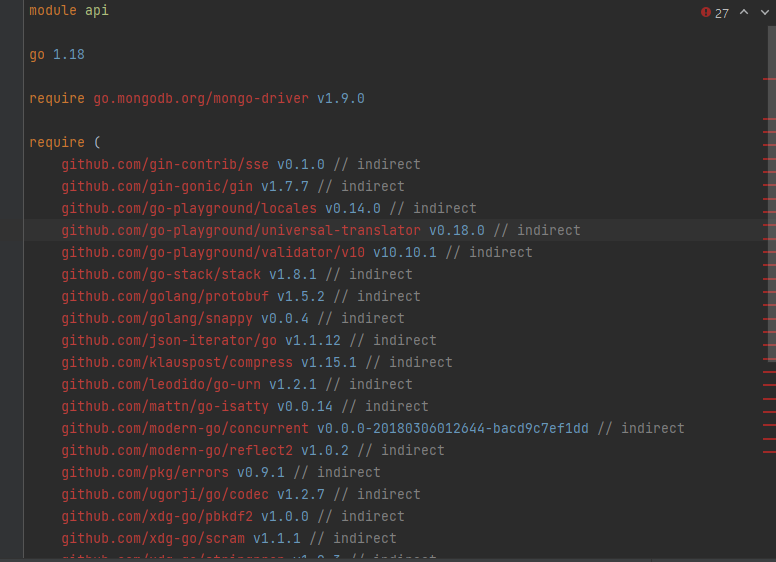The width and height of the screenshot is (776, 562).
Task: Click version v1.0.2 of reflect2
Action: click(x=325, y=451)
